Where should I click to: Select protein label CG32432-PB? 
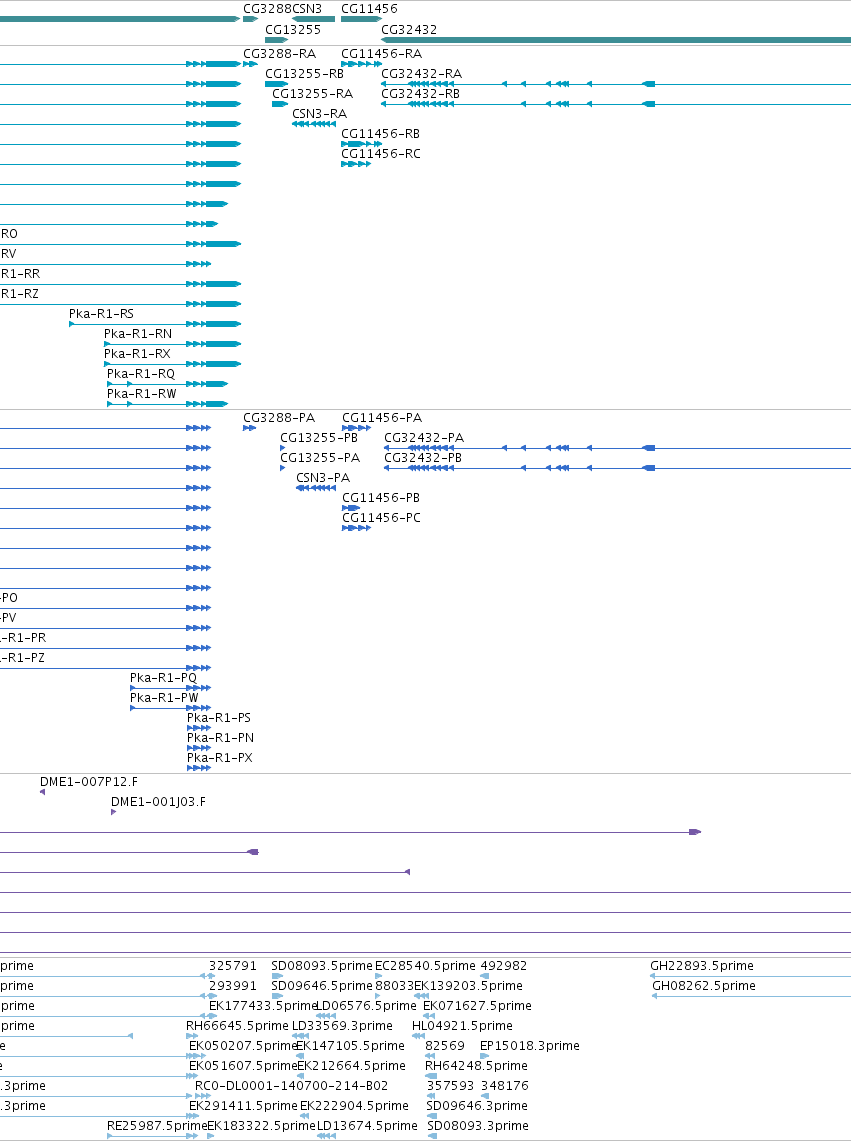[423, 458]
